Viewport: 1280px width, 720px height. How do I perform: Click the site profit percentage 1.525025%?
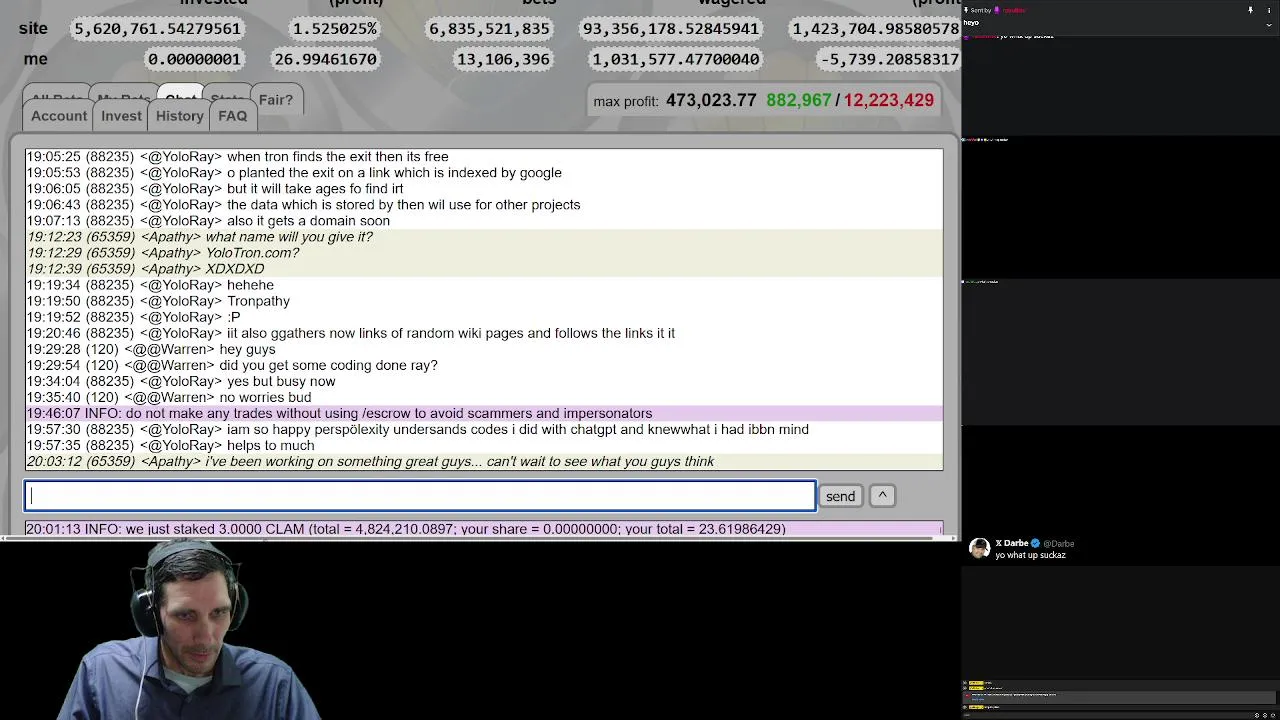(334, 28)
